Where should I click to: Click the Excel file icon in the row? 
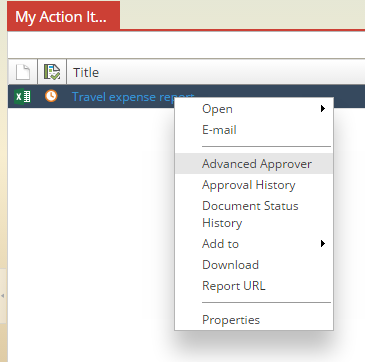[x=23, y=97]
